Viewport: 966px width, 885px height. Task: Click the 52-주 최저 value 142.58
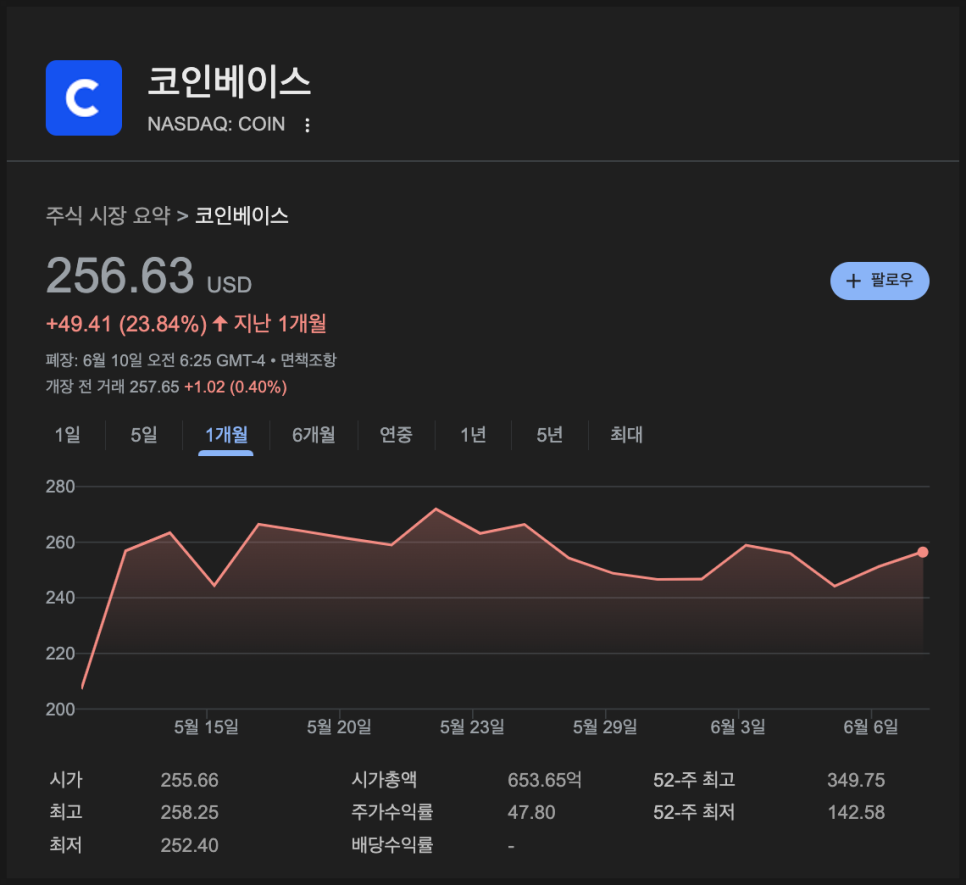[856, 812]
